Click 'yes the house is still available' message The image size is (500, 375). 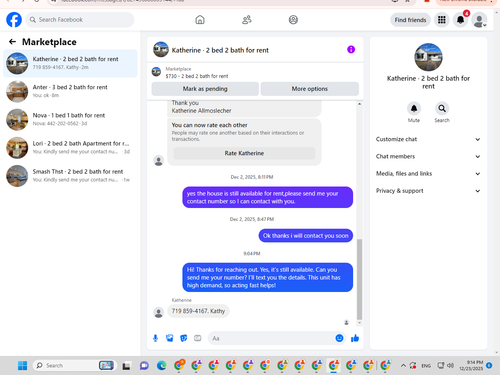coord(267,197)
